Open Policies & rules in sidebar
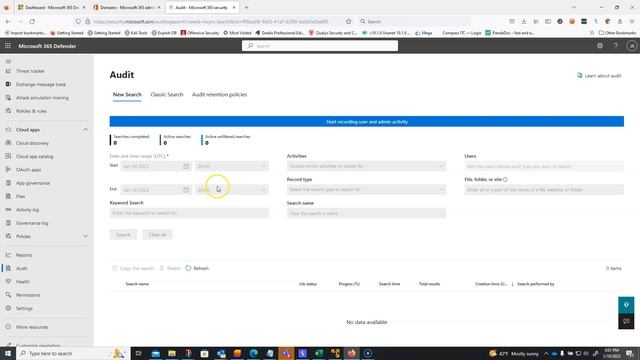The width and height of the screenshot is (640, 360). [x=31, y=111]
